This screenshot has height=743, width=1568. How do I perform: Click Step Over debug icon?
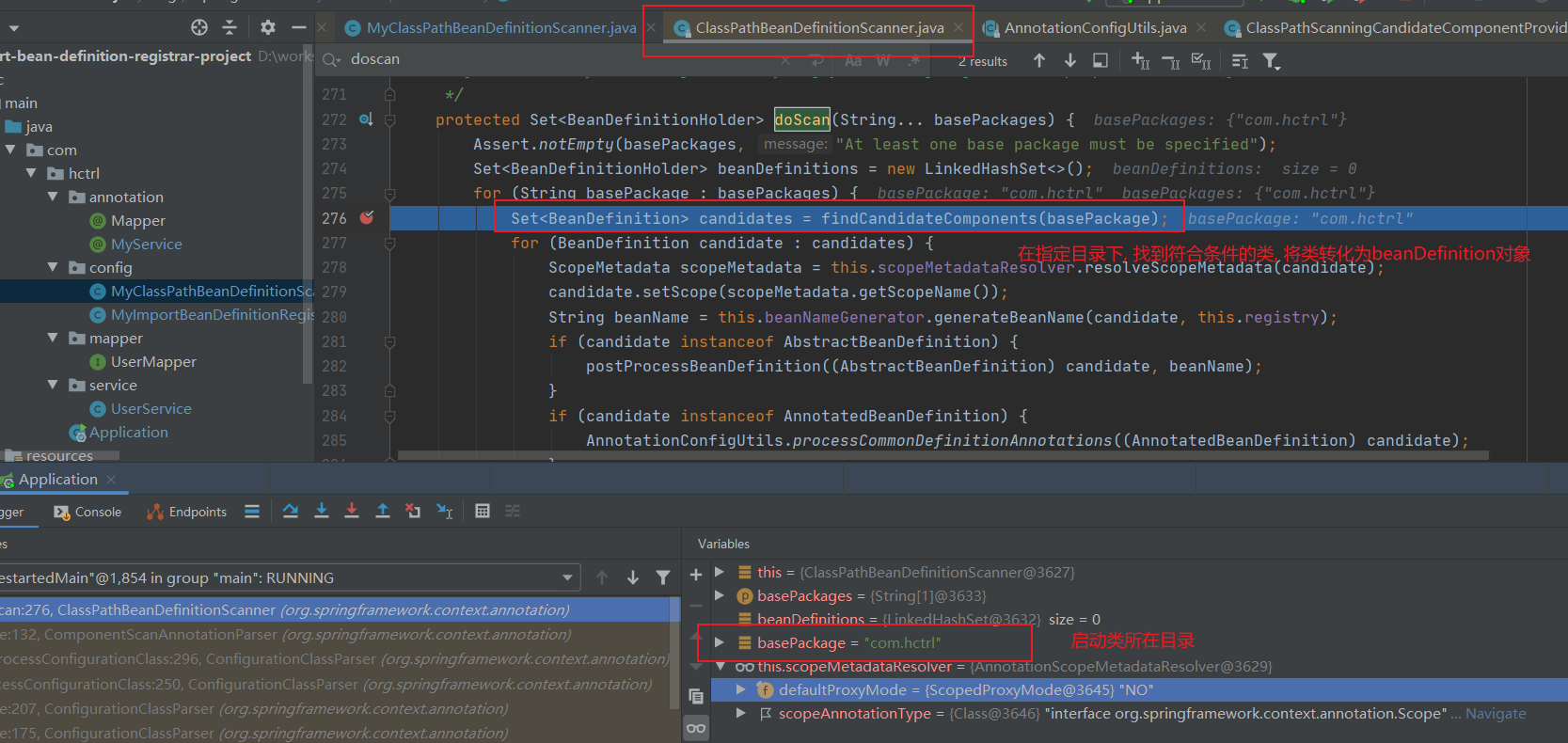click(291, 511)
